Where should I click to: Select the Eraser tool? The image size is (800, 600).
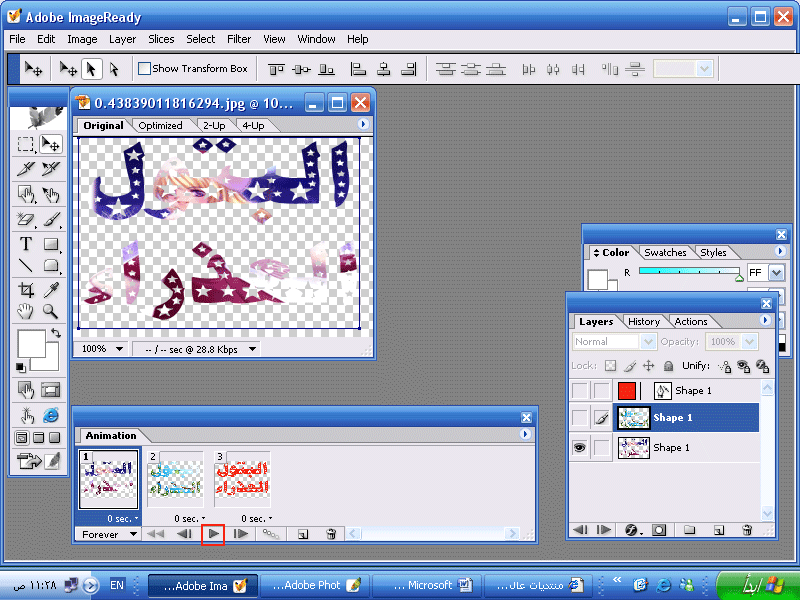click(26, 220)
